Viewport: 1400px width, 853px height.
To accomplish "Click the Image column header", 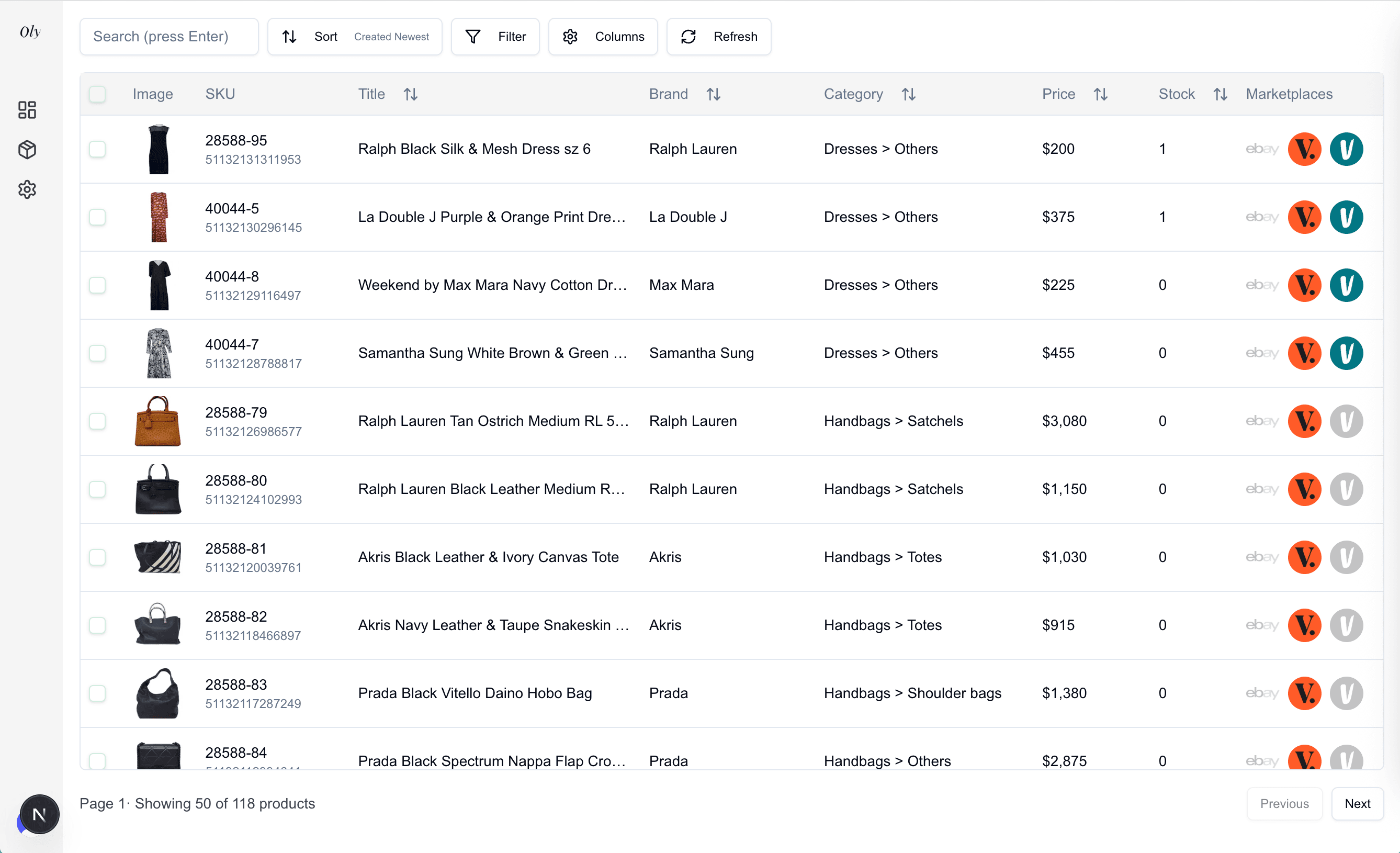I will pyautogui.click(x=153, y=94).
